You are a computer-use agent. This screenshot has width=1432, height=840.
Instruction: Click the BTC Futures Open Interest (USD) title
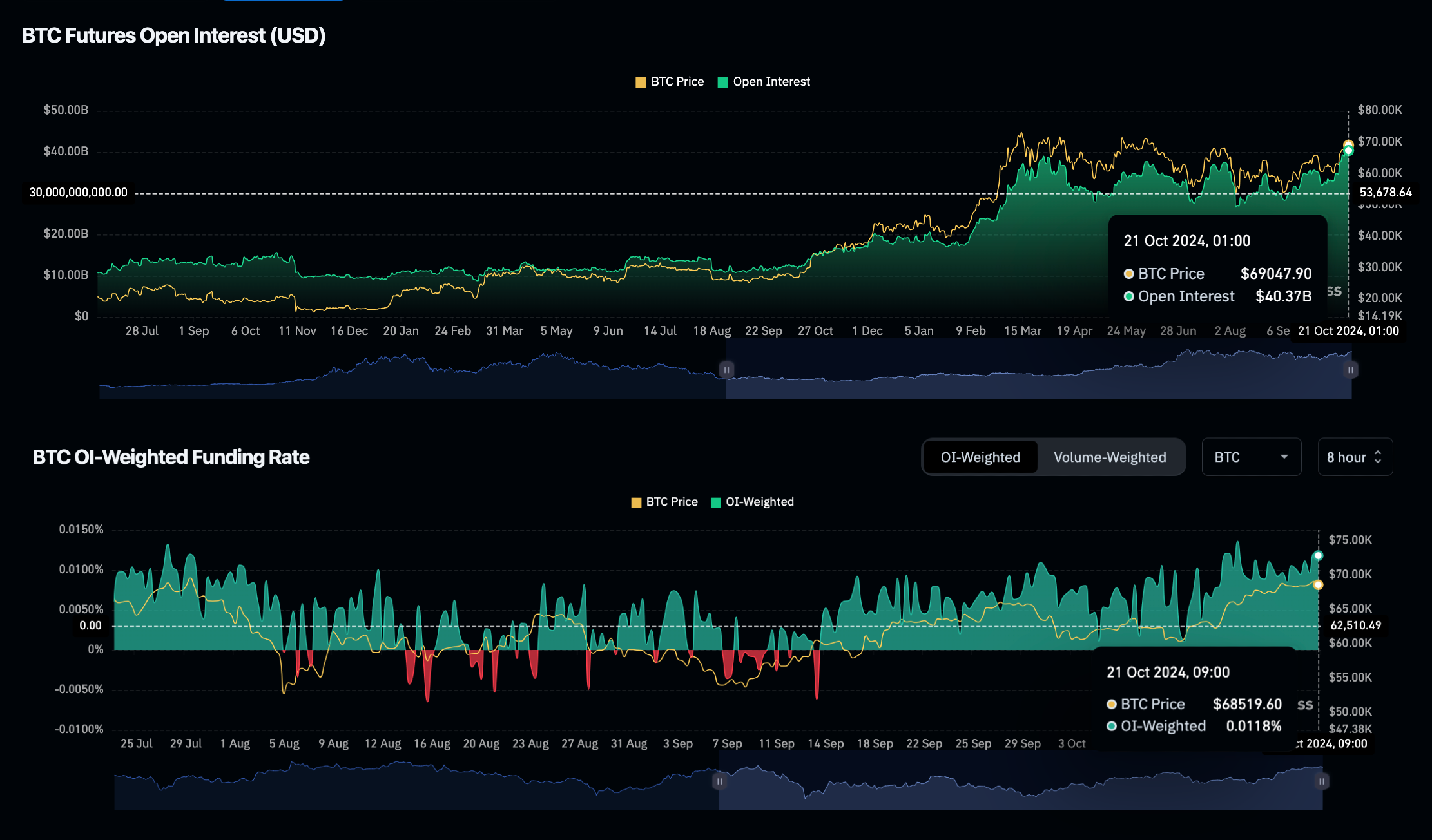pos(174,35)
